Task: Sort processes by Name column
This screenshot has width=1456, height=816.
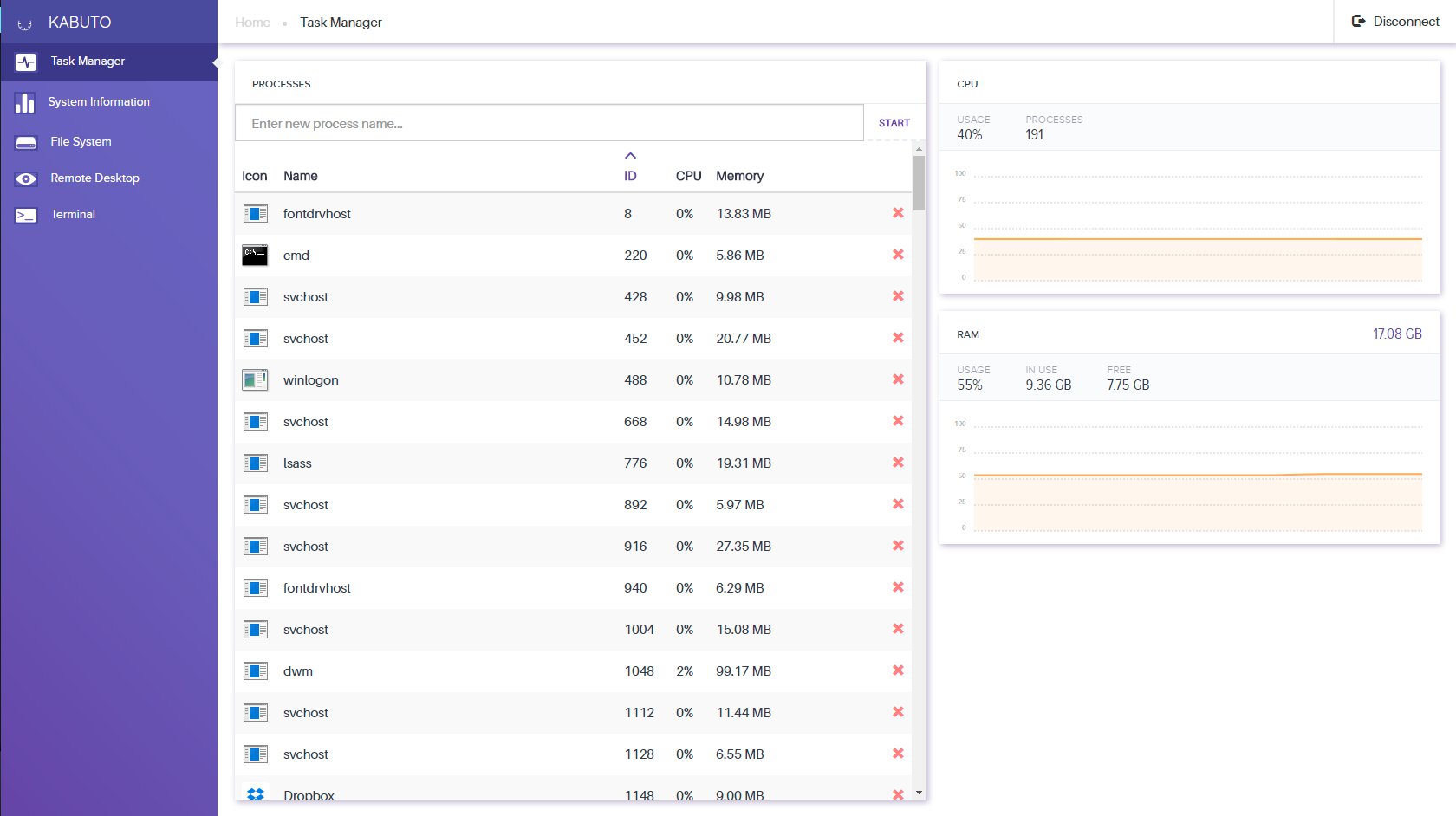Action: (301, 176)
